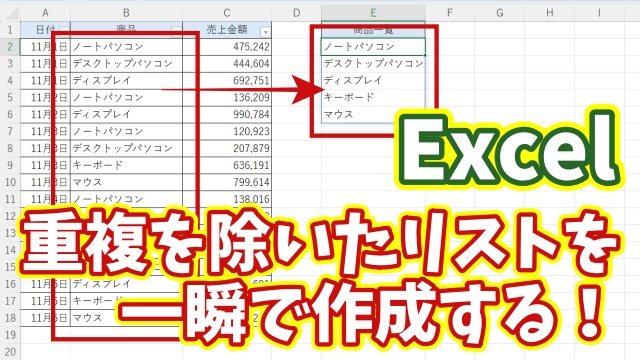
Task: Select row 6 header
Action: [10, 114]
